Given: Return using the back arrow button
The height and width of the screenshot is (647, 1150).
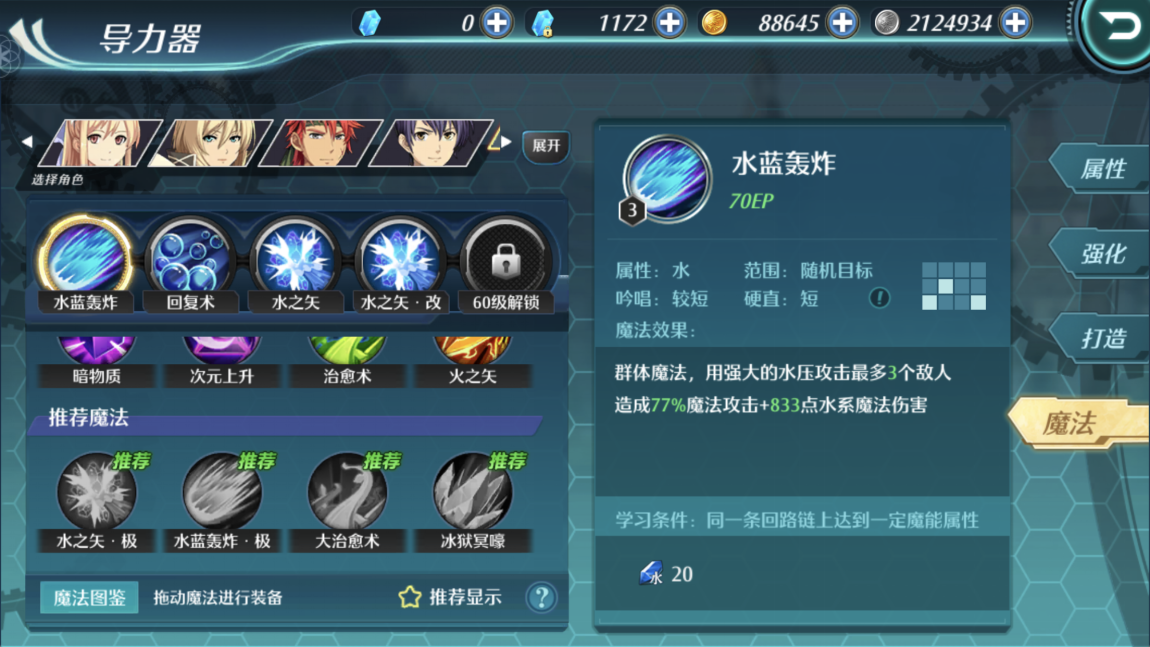Looking at the screenshot, I should point(1118,28).
